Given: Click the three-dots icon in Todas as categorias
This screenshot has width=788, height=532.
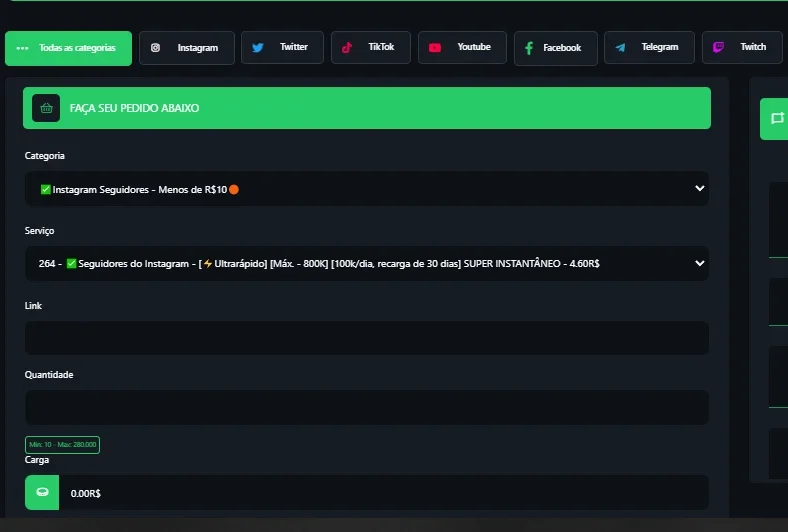Looking at the screenshot, I should click(x=22, y=48).
